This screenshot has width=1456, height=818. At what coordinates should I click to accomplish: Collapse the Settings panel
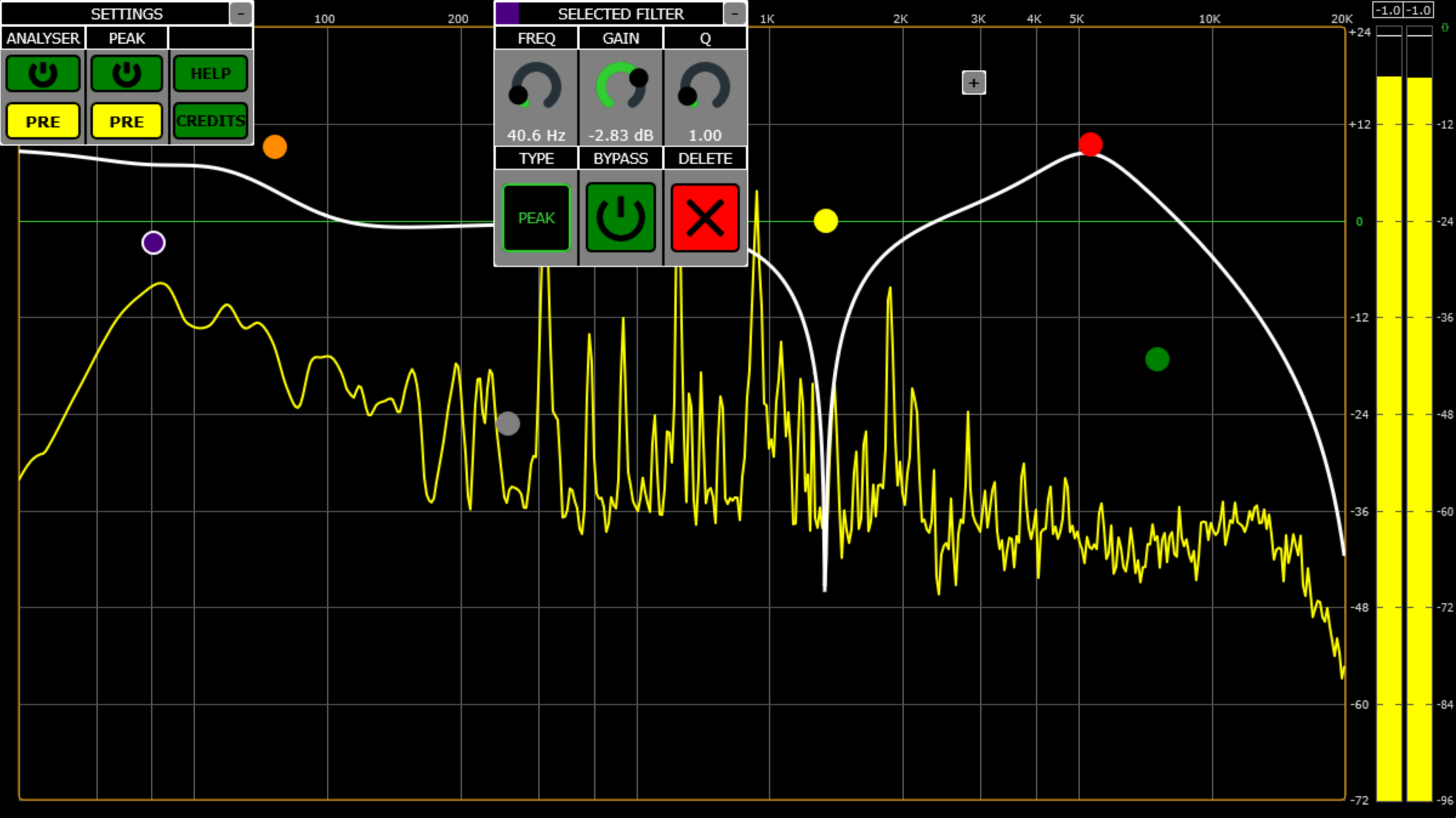241,13
